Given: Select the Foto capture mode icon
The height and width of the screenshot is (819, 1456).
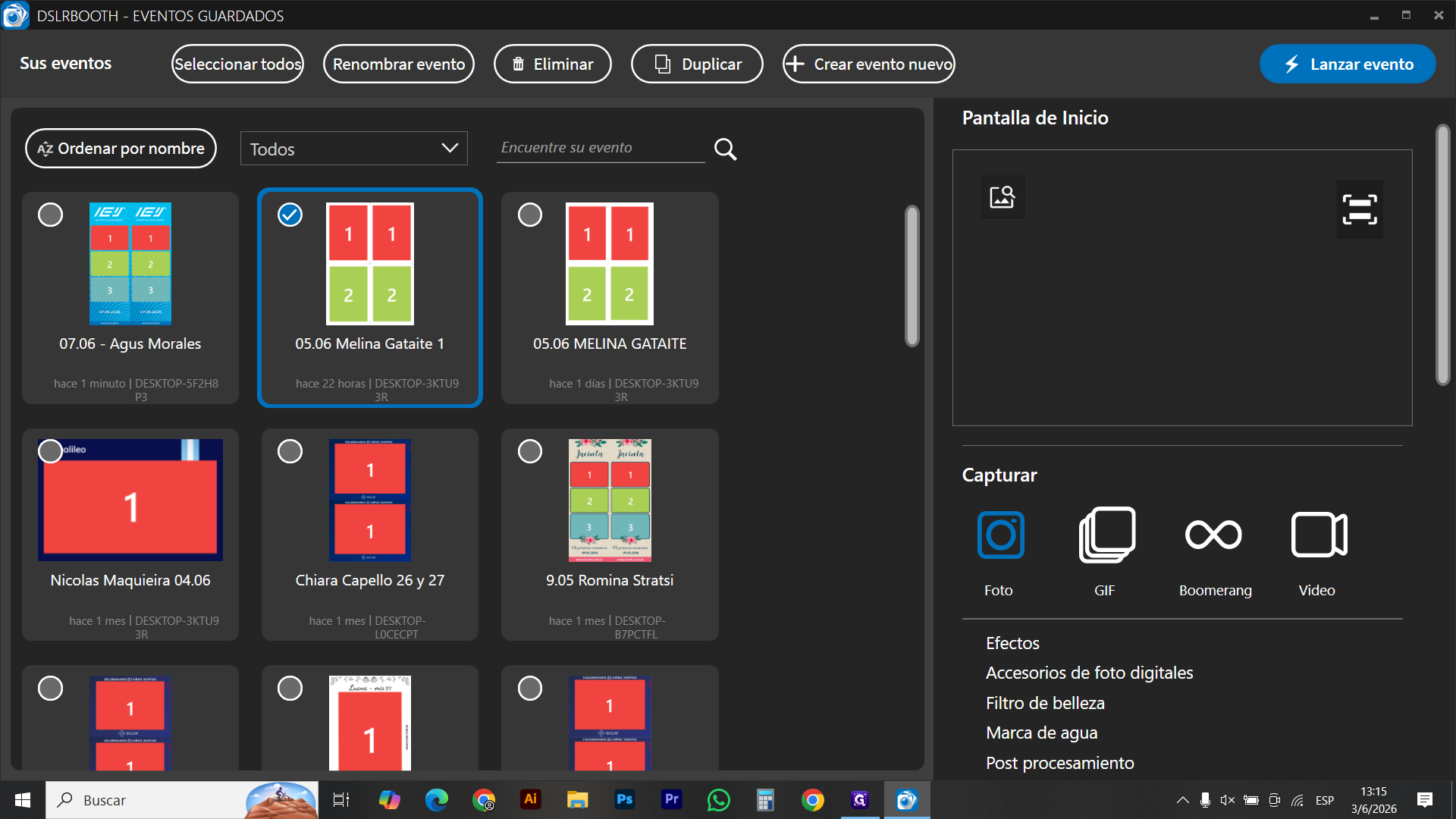Looking at the screenshot, I should [x=1001, y=535].
